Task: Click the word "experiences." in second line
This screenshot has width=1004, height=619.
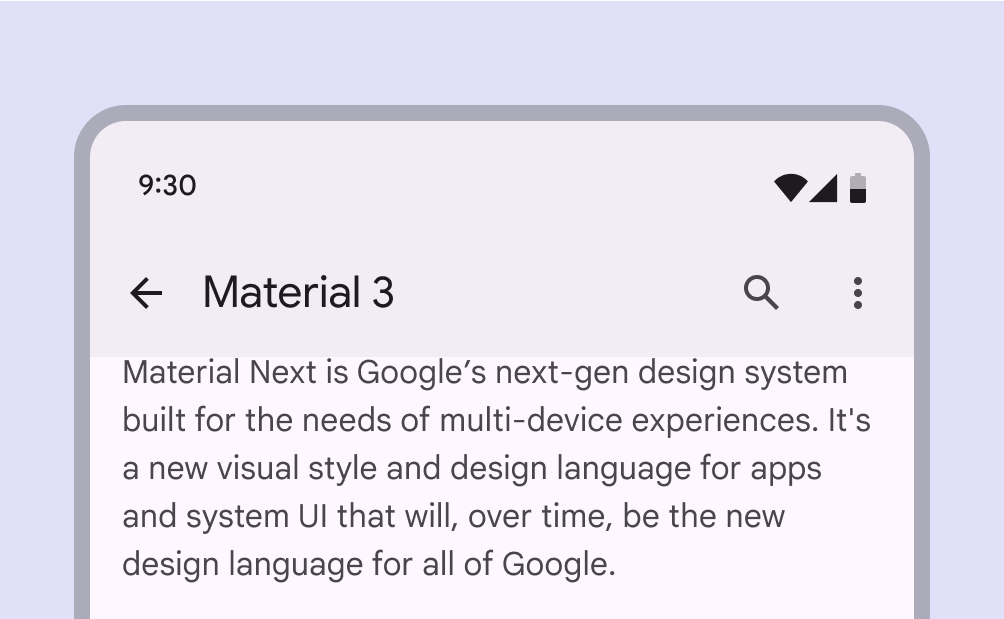Action: (731, 421)
